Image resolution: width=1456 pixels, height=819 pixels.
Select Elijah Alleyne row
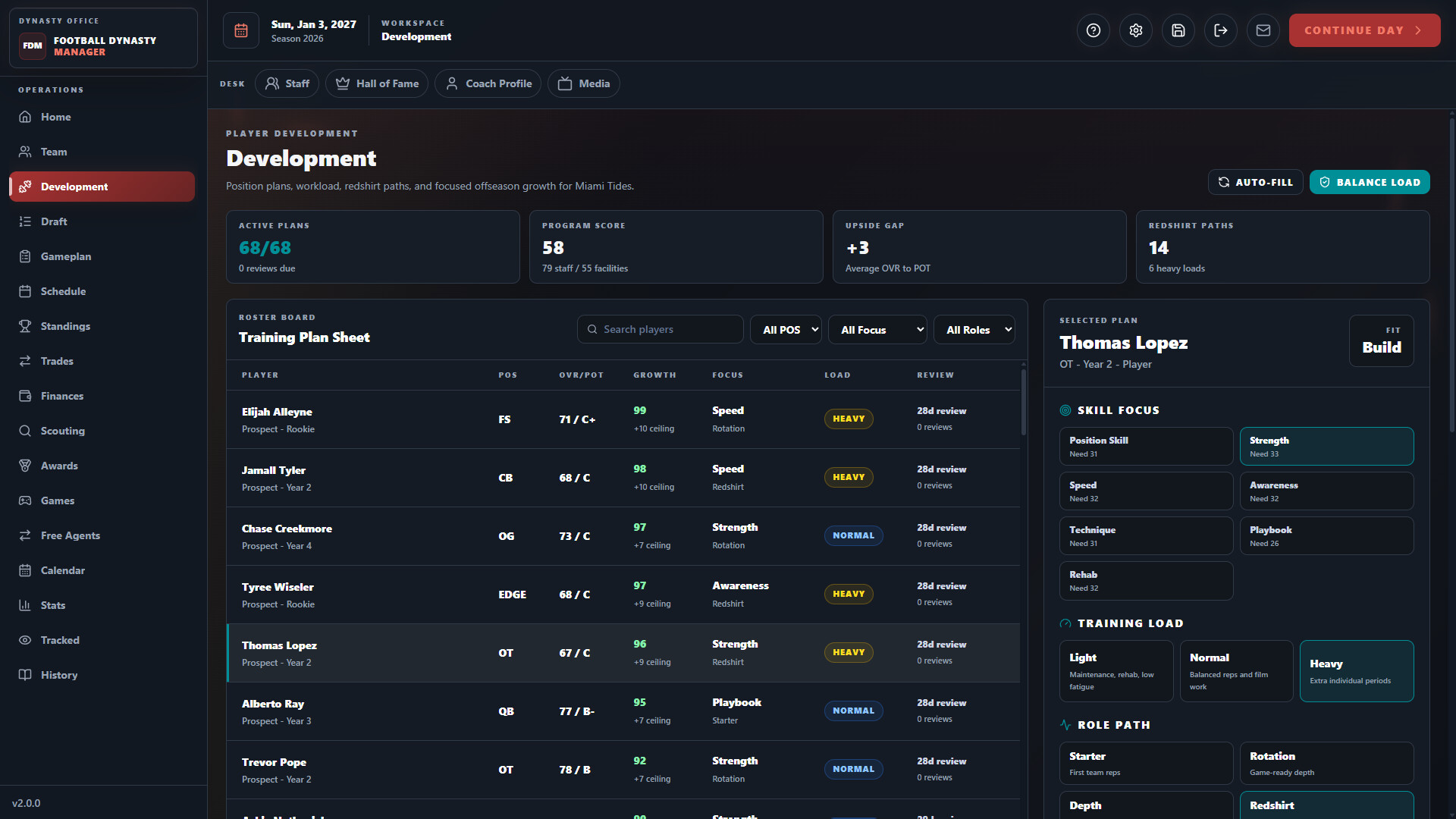(x=623, y=419)
